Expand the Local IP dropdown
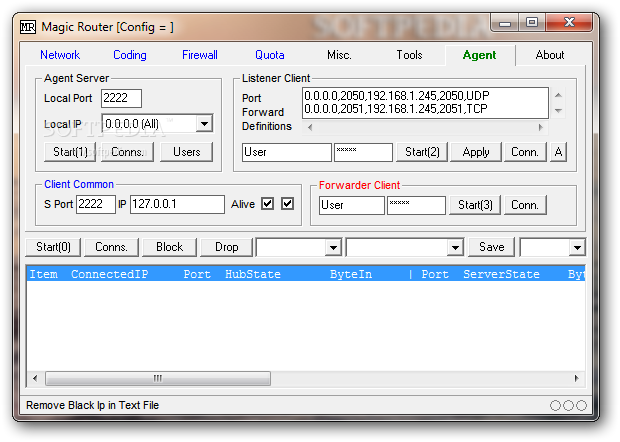 point(204,124)
